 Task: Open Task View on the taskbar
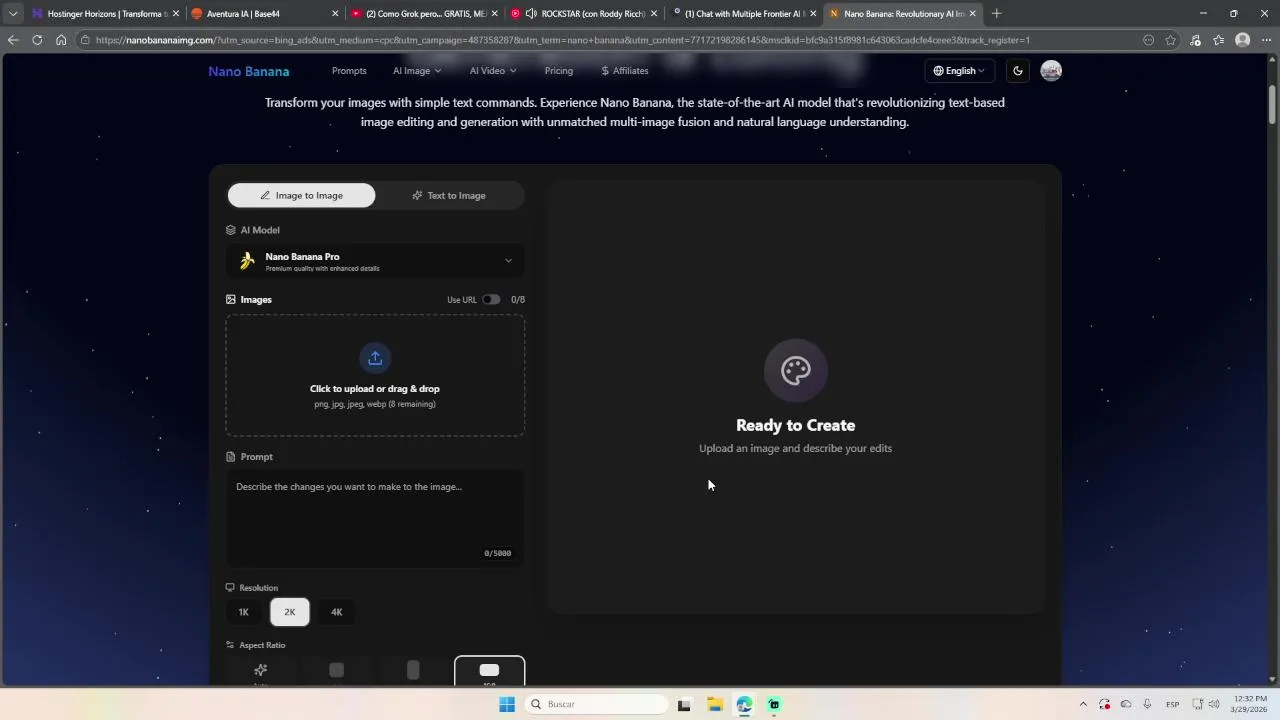point(684,704)
